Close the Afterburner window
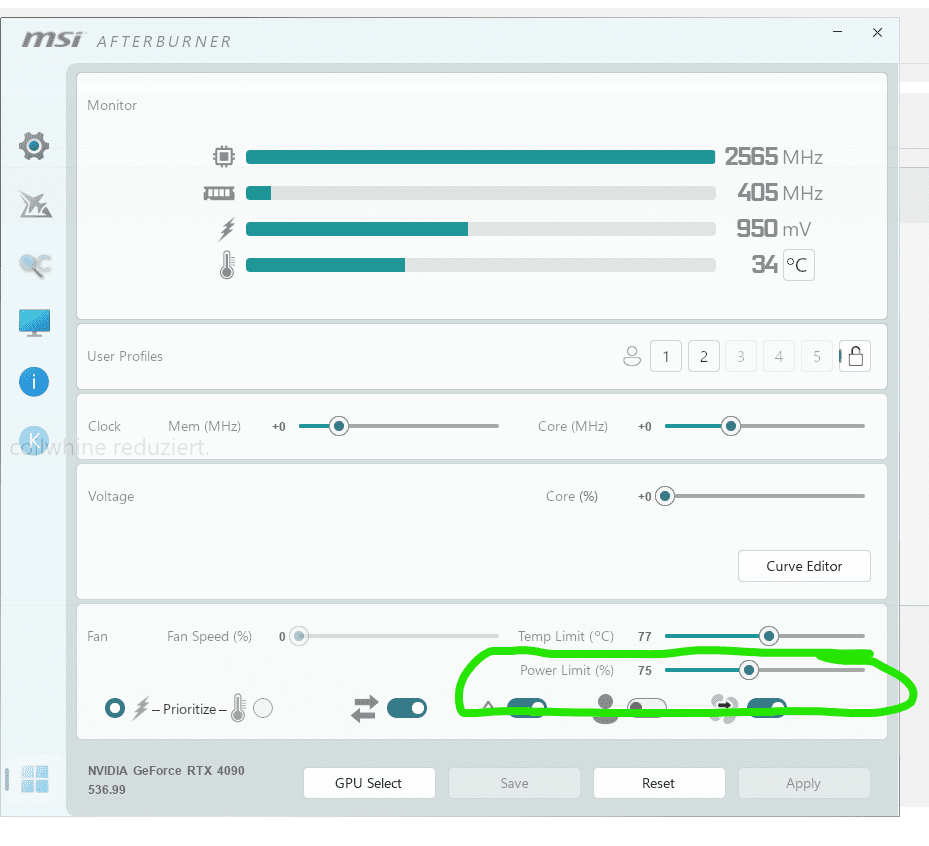The height and width of the screenshot is (846, 929). point(877,33)
